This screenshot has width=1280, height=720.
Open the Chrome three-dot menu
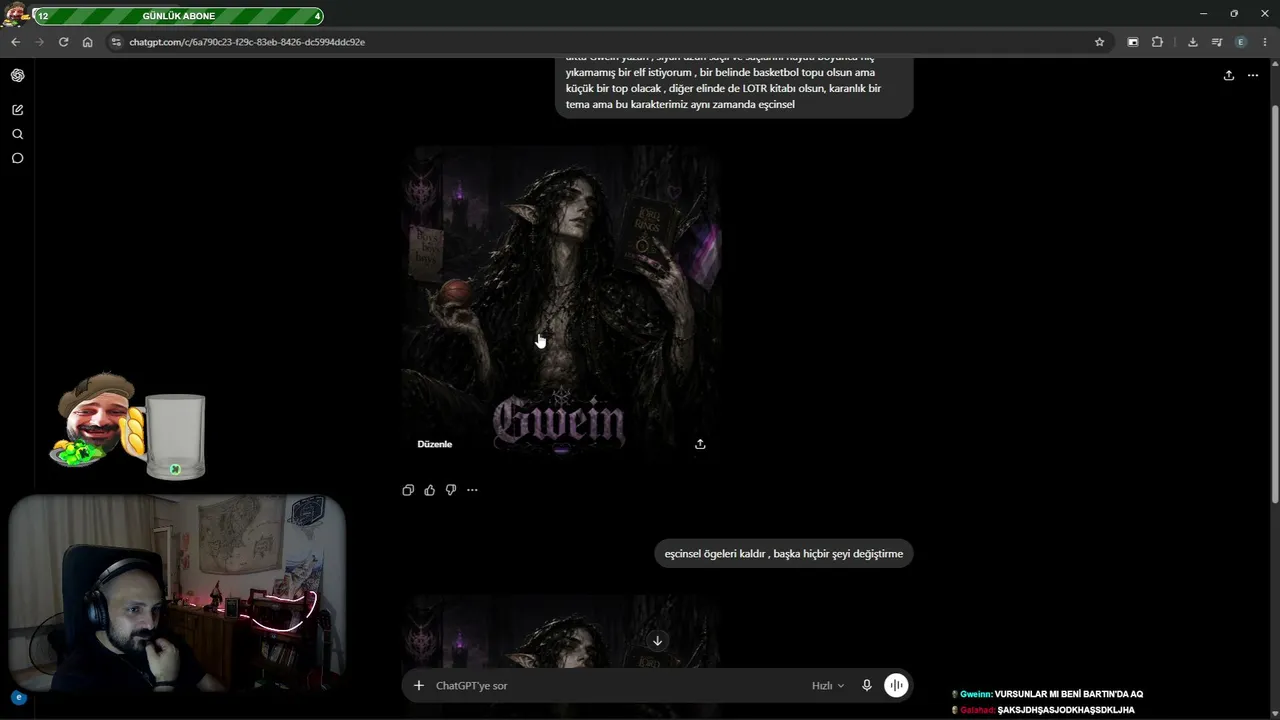(x=1266, y=42)
